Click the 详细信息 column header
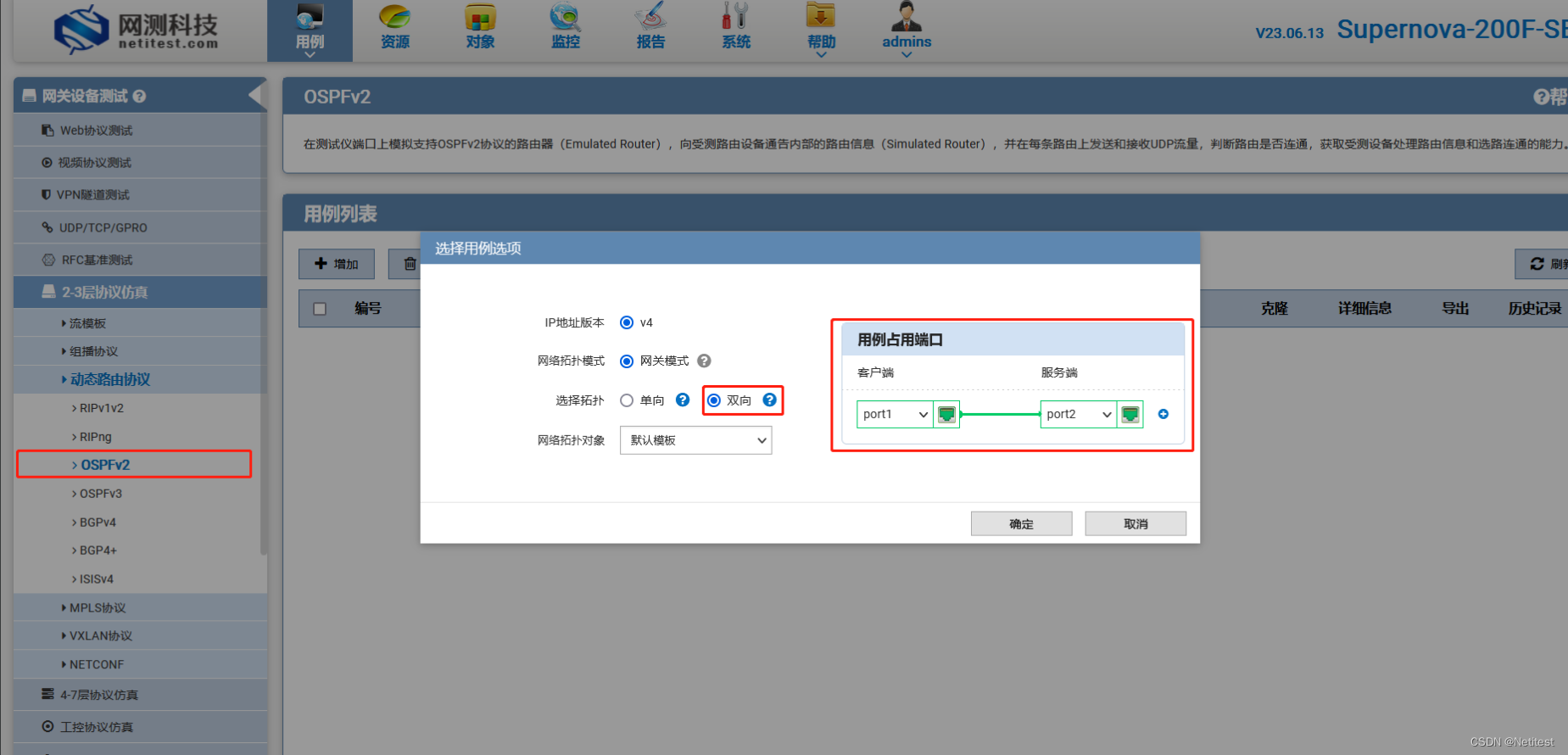 pyautogui.click(x=1365, y=309)
